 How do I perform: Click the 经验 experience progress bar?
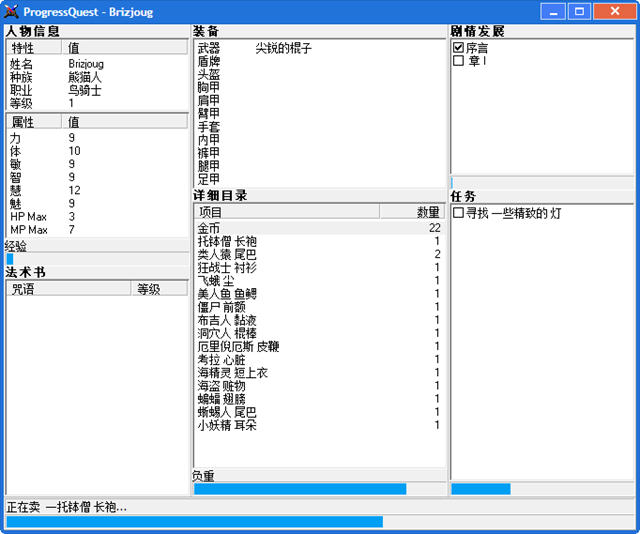(96, 259)
